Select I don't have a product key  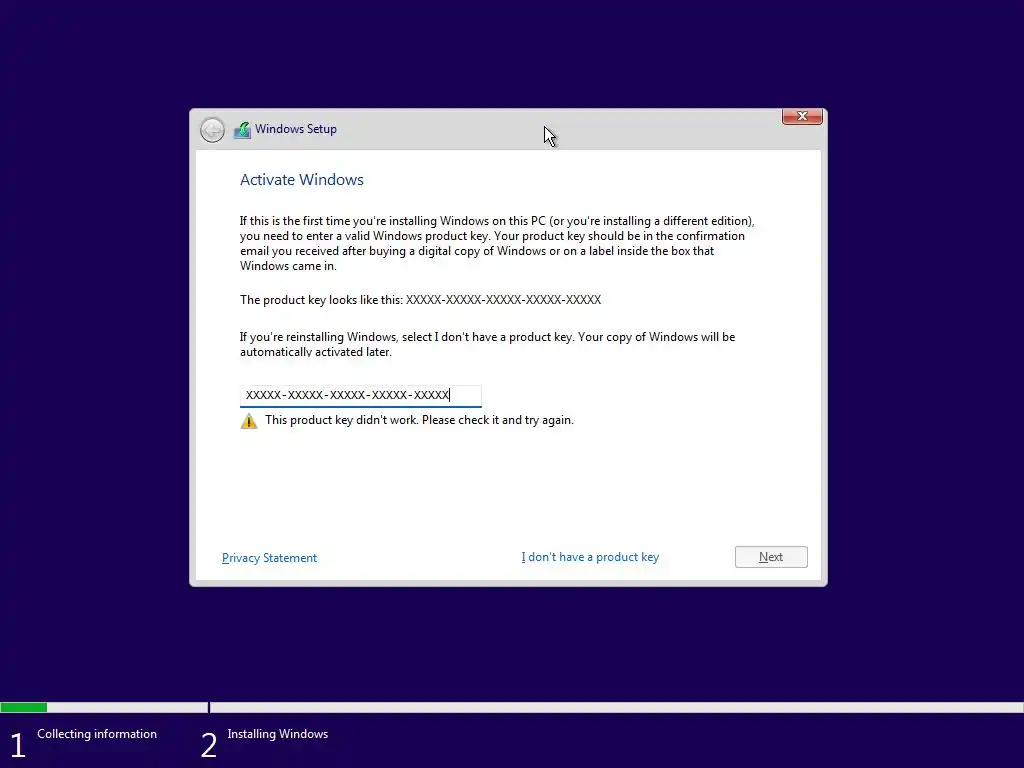click(590, 557)
